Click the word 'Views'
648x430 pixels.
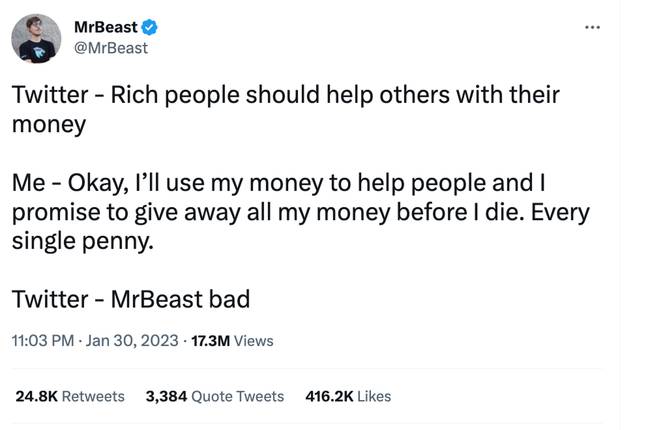pyautogui.click(x=253, y=341)
